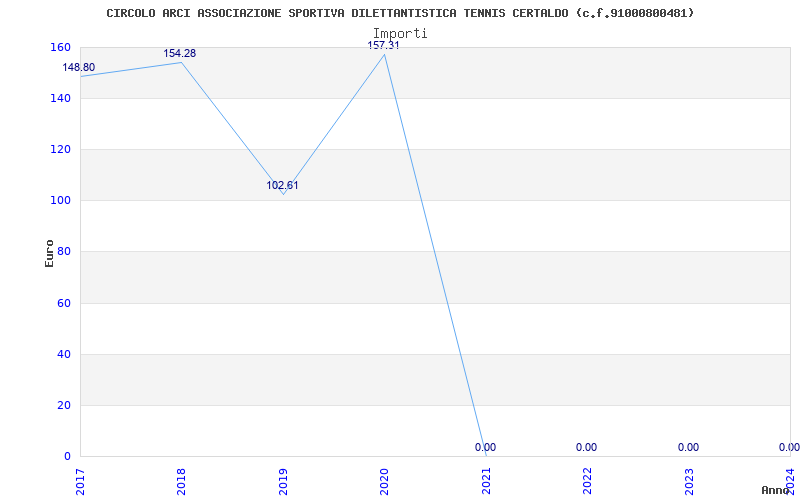Click the 154.28 data label for 2018

[180, 54]
